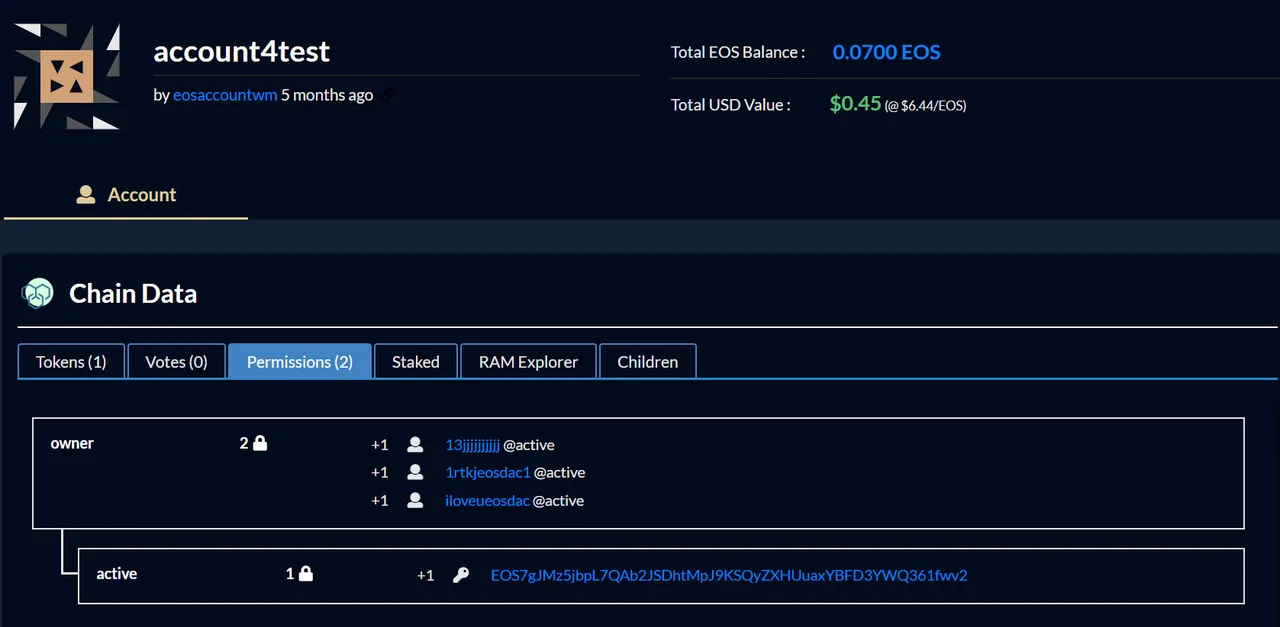Screen dimensions: 1280x627
Task: Click the key icon beside the EOS public key
Action: tap(461, 575)
